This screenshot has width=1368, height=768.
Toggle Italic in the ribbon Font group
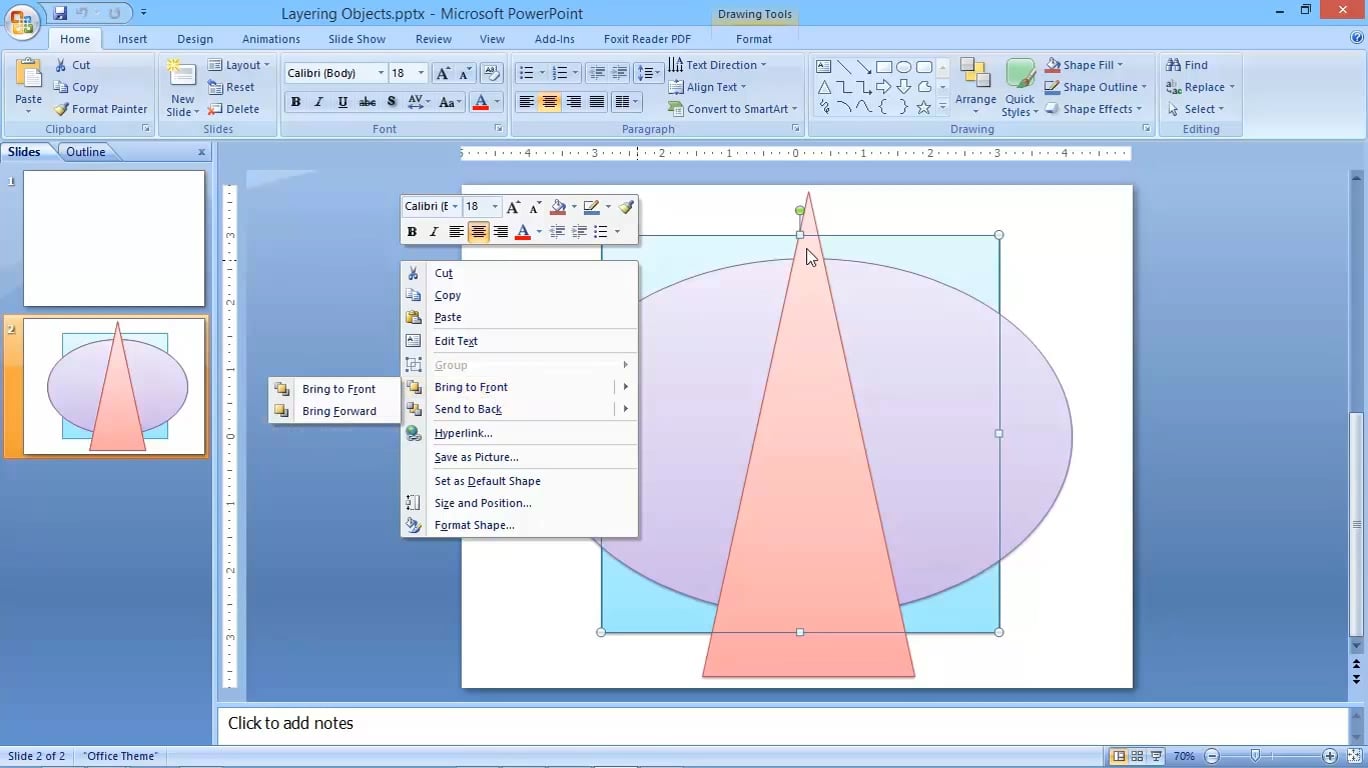point(319,102)
